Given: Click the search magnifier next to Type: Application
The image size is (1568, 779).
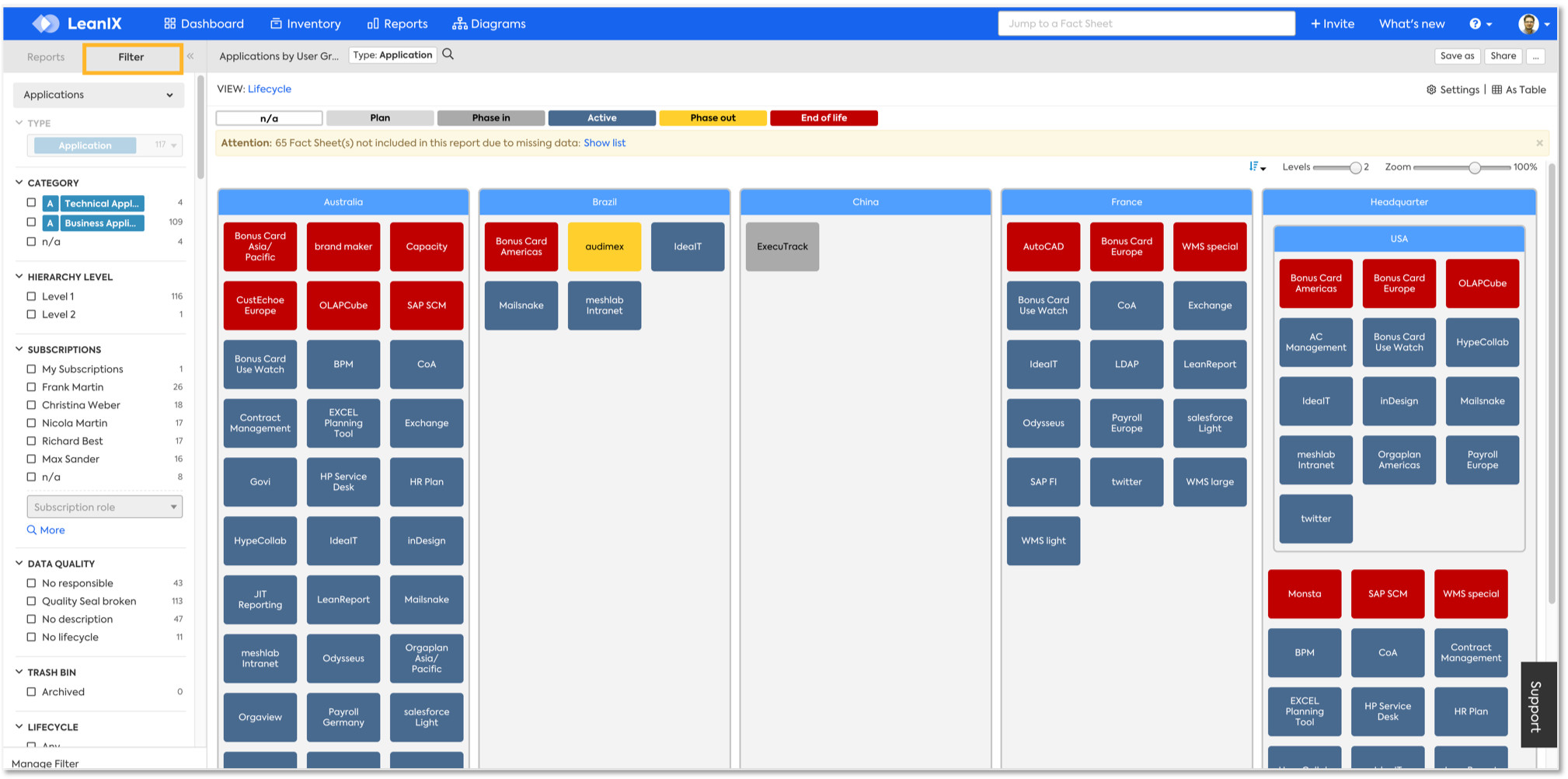Looking at the screenshot, I should point(448,54).
